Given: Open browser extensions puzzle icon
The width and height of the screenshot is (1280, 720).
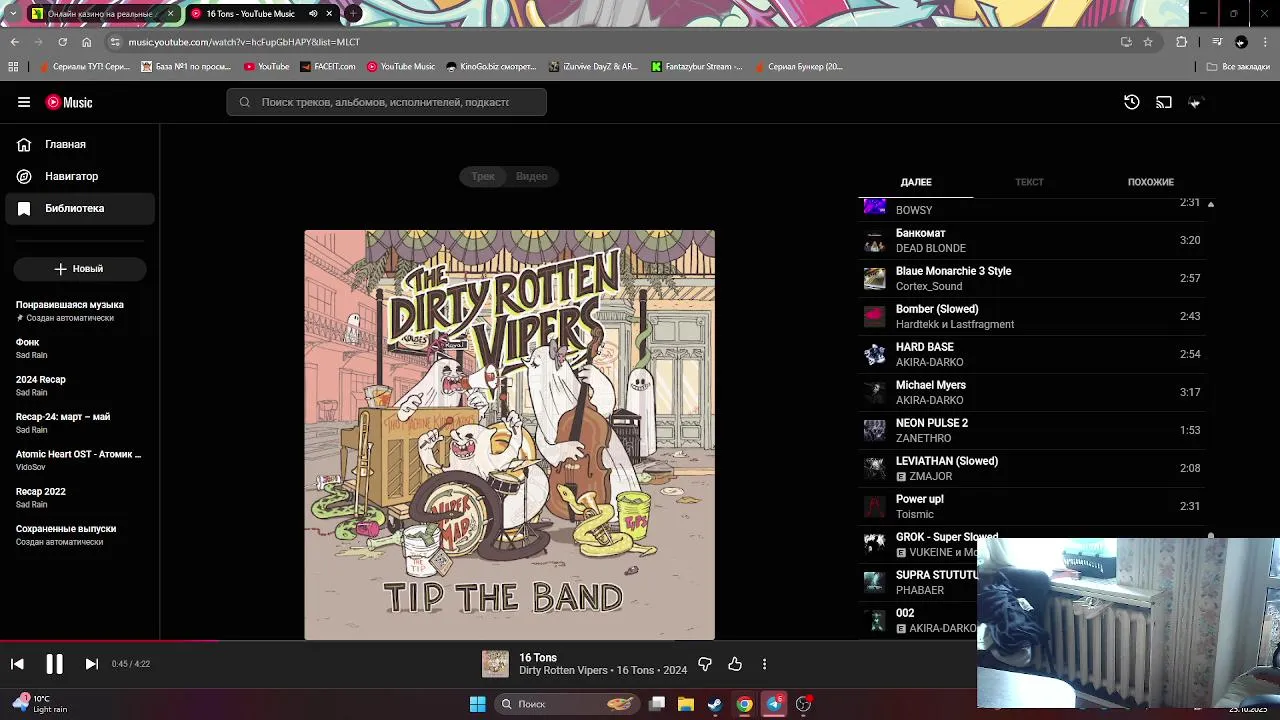Looking at the screenshot, I should pyautogui.click(x=1181, y=42).
